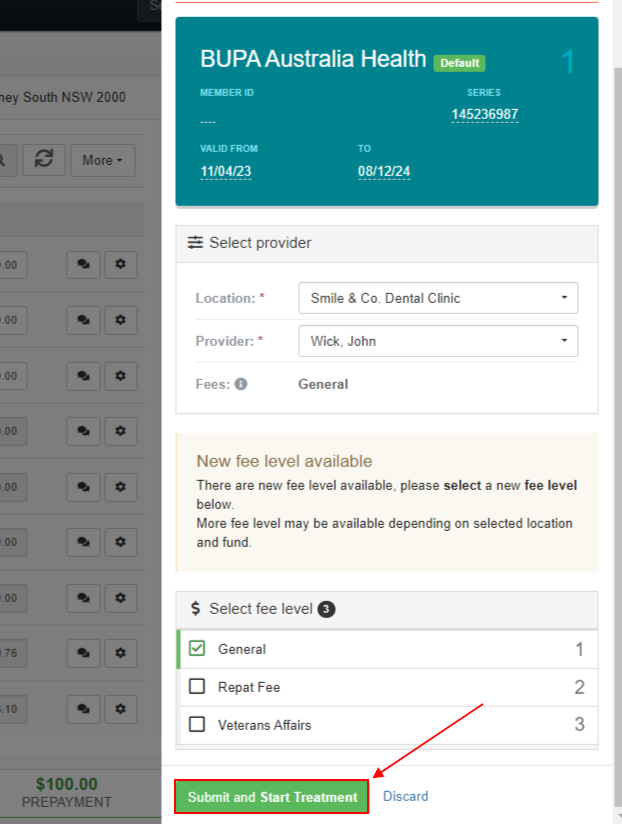The image size is (622, 824).
Task: Open the Provider dropdown showing Wick, John
Action: point(438,341)
